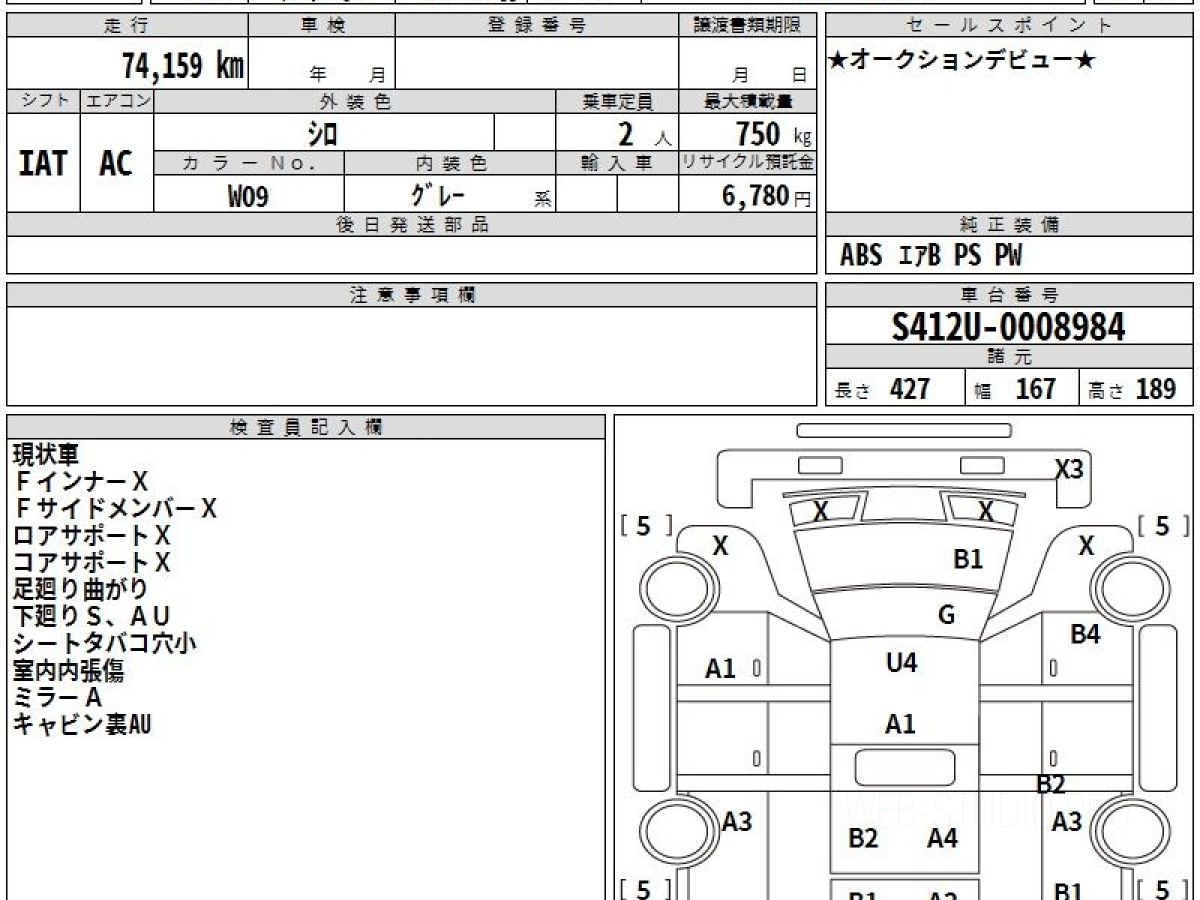Click the G mark on windshield

(946, 615)
